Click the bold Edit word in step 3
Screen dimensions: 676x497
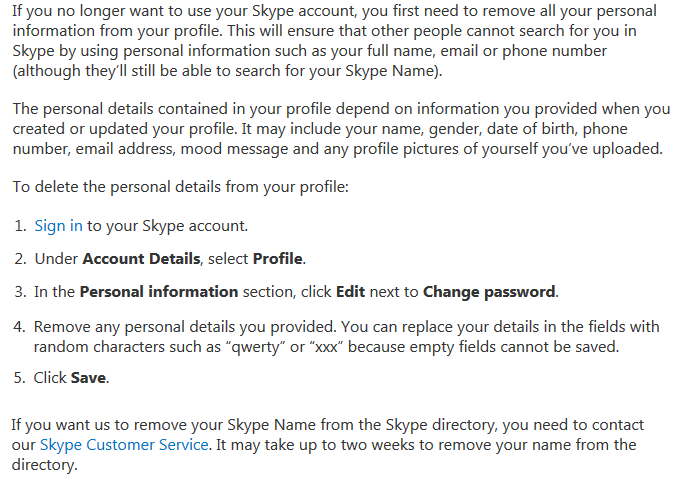coord(350,292)
